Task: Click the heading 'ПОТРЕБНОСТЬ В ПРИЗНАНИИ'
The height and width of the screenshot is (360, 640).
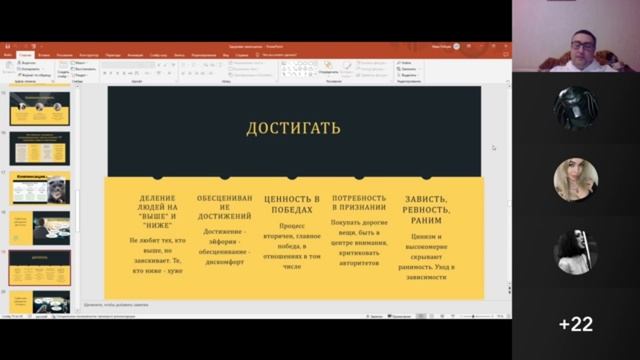Action: tap(359, 203)
